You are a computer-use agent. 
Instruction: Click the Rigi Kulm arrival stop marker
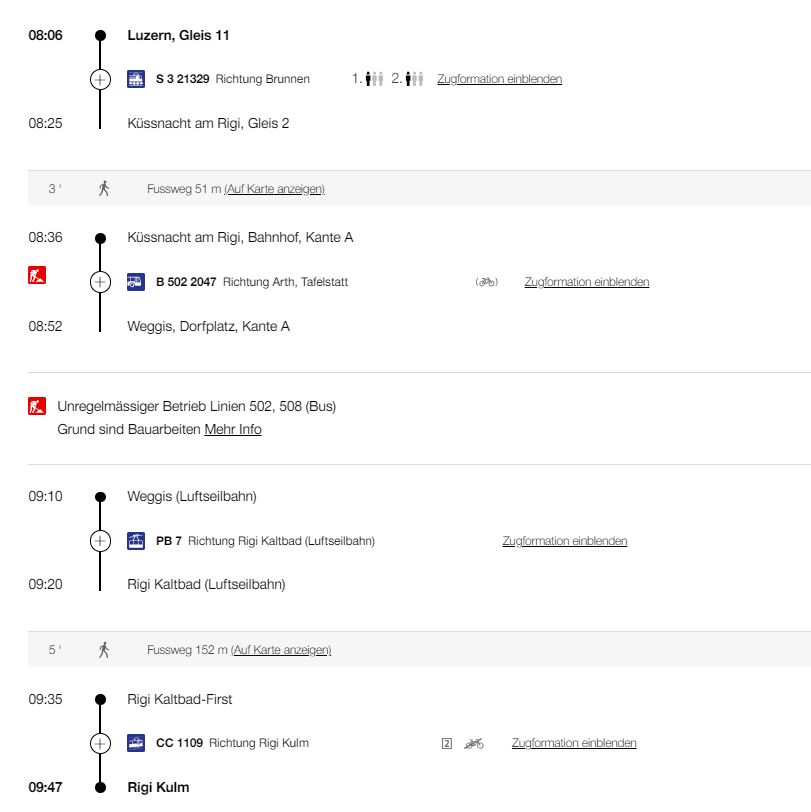(99, 786)
